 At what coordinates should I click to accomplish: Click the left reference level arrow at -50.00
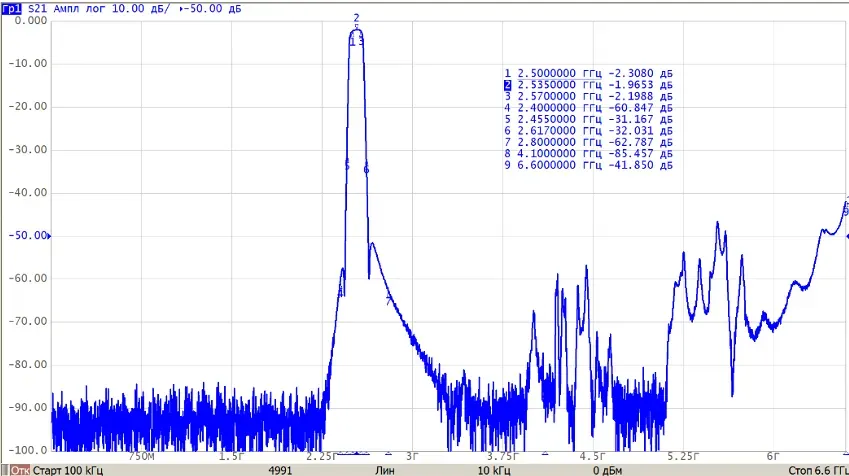49,236
